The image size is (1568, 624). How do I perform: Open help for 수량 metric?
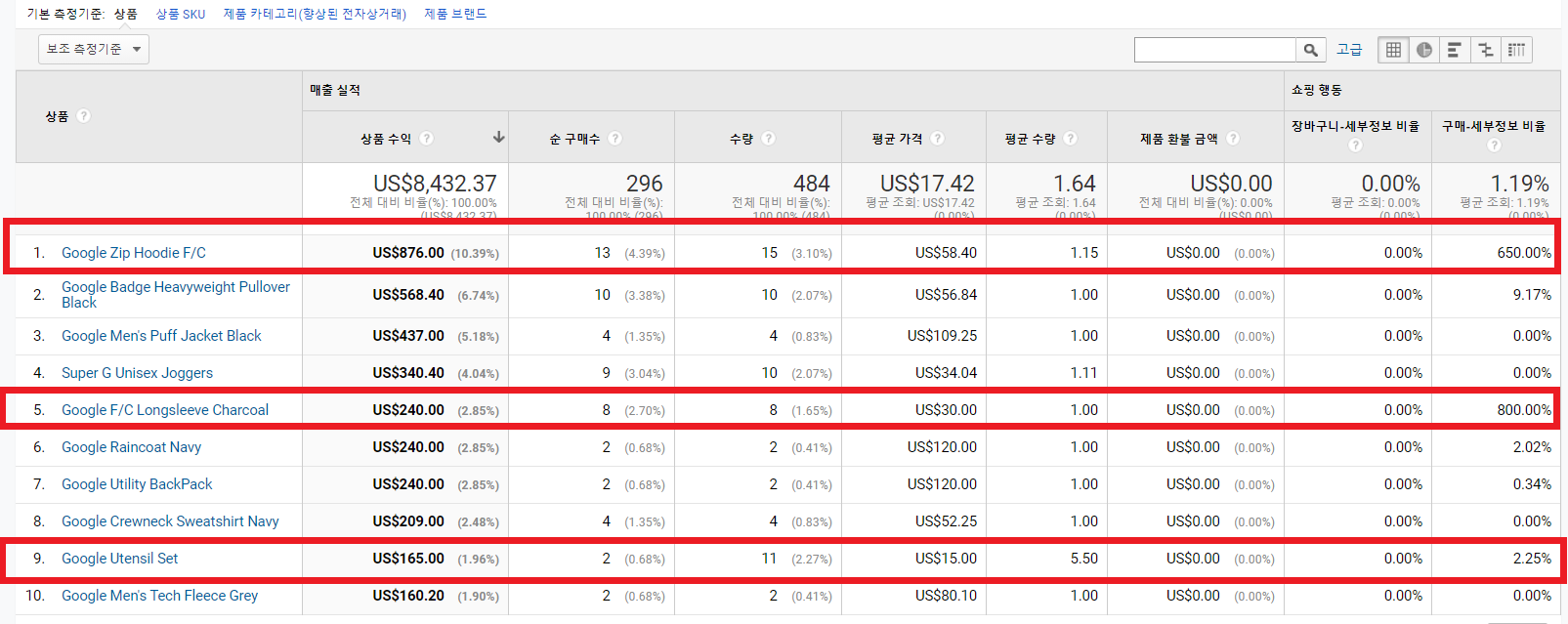coord(768,139)
